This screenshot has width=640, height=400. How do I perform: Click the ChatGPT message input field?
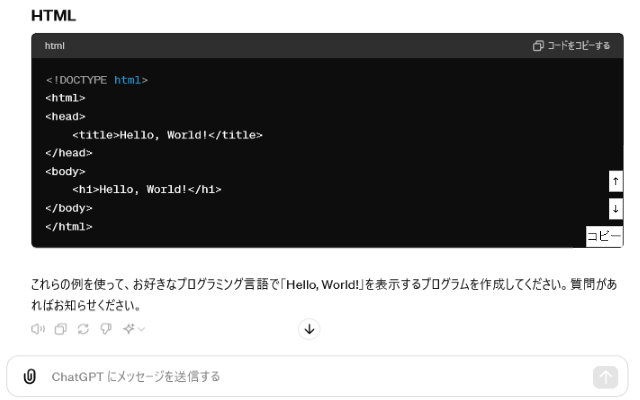coord(318,376)
